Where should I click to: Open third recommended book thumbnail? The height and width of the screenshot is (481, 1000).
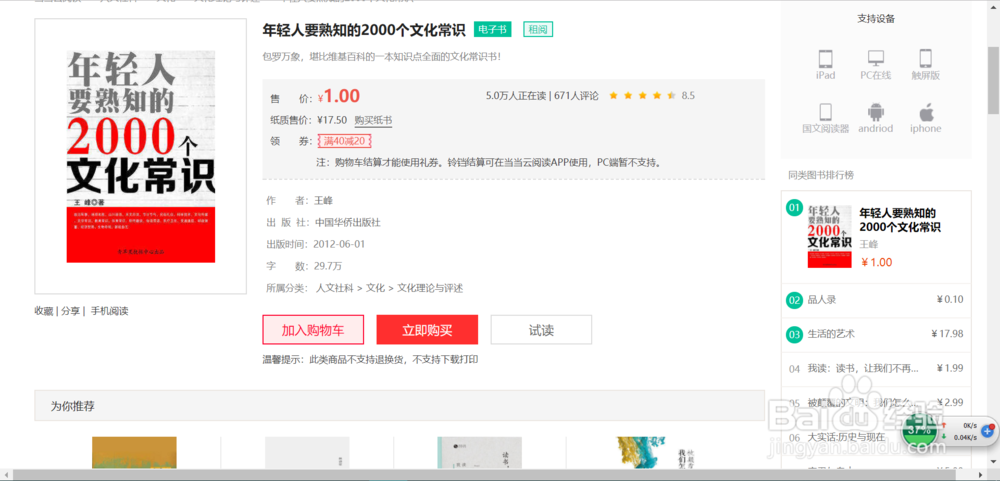click(x=480, y=454)
